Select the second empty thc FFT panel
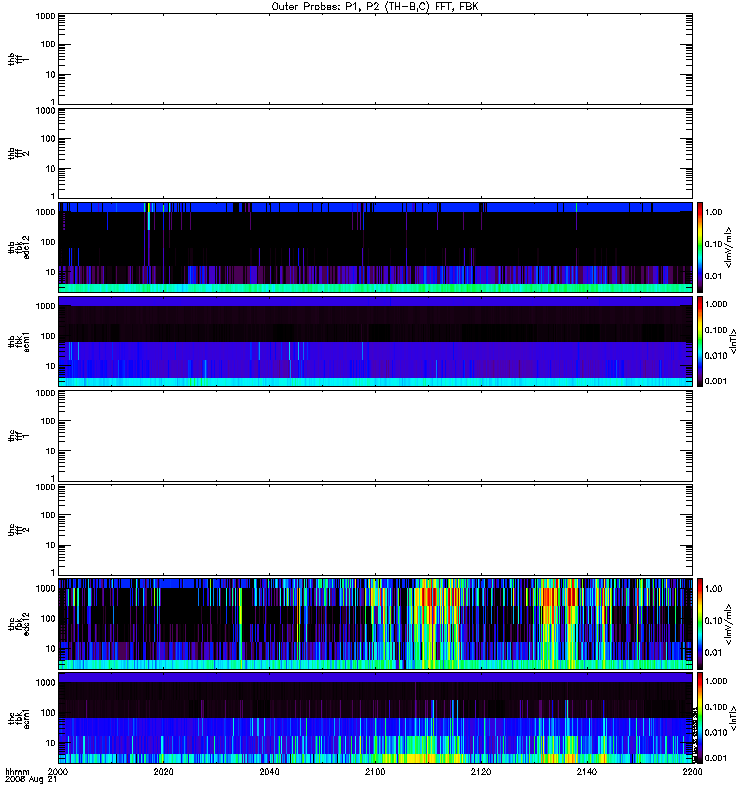This screenshot has height=800, width=750. [x=375, y=529]
